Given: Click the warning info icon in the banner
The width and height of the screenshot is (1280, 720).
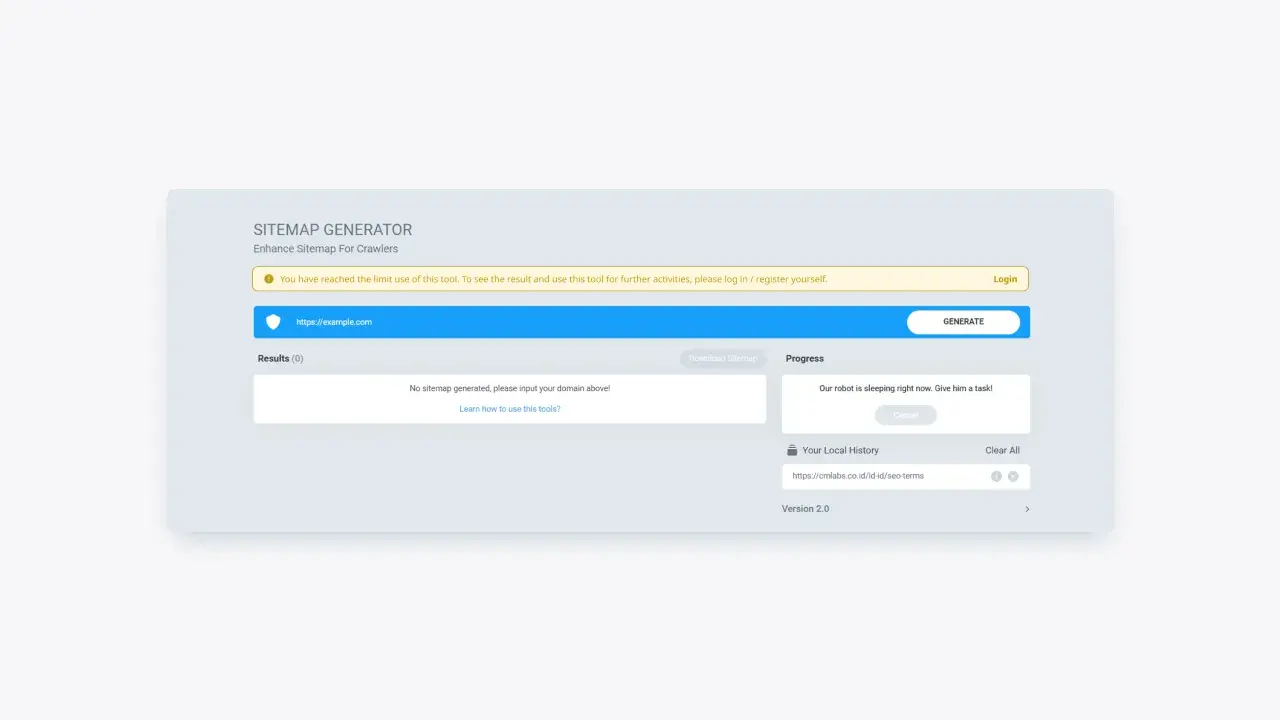Looking at the screenshot, I should (268, 278).
